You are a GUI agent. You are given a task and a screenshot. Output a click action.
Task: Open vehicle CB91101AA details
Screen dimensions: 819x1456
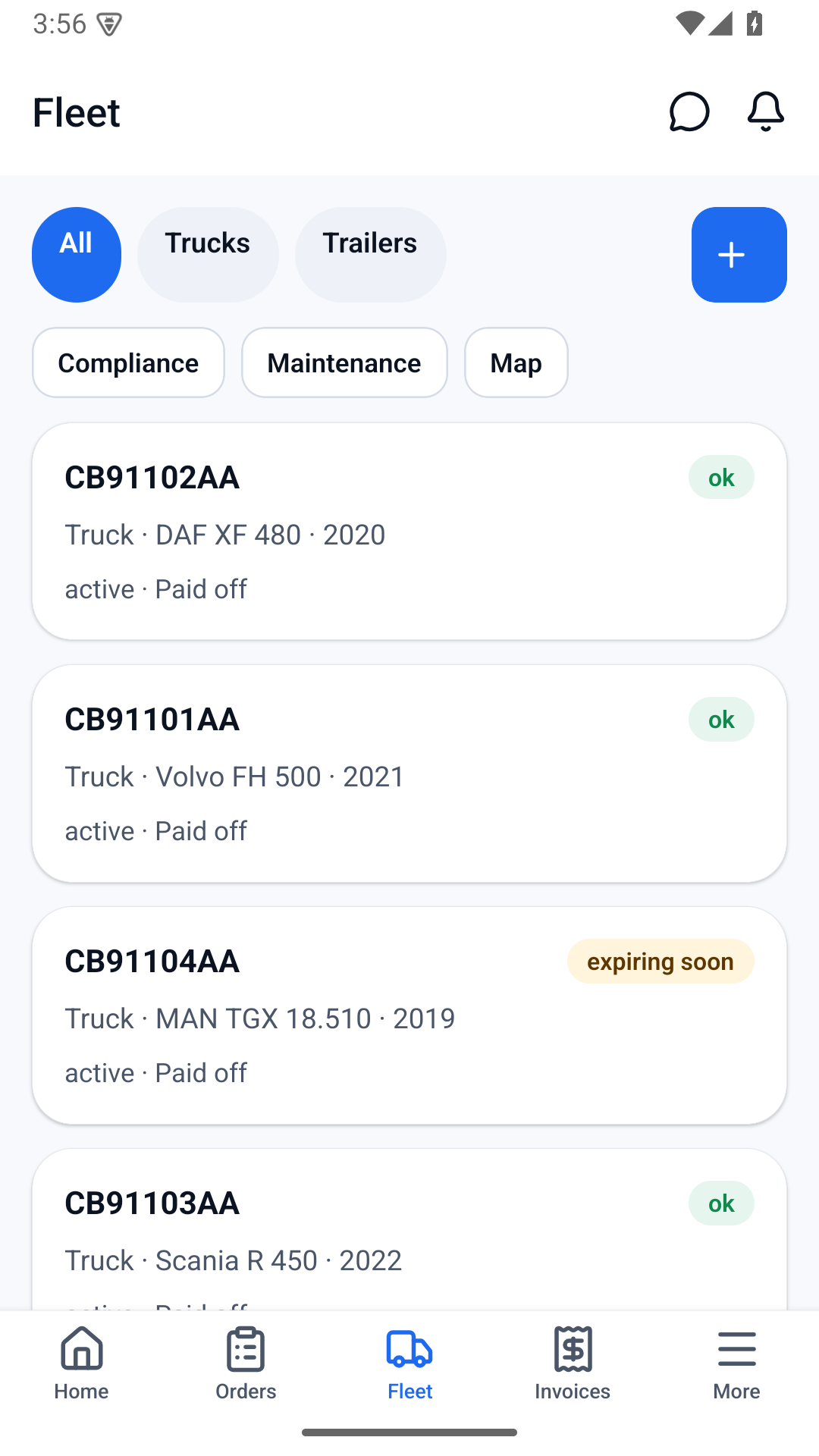pos(409,773)
